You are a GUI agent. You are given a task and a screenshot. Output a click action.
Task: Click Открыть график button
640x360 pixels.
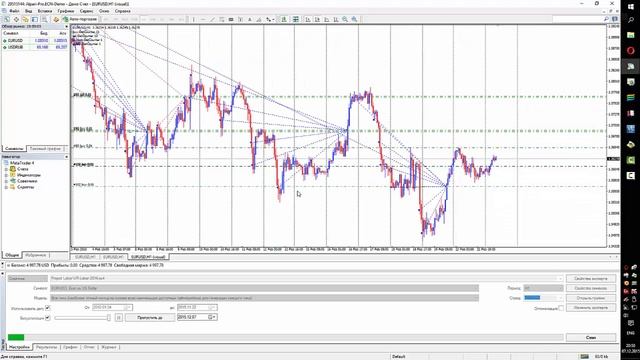591,298
